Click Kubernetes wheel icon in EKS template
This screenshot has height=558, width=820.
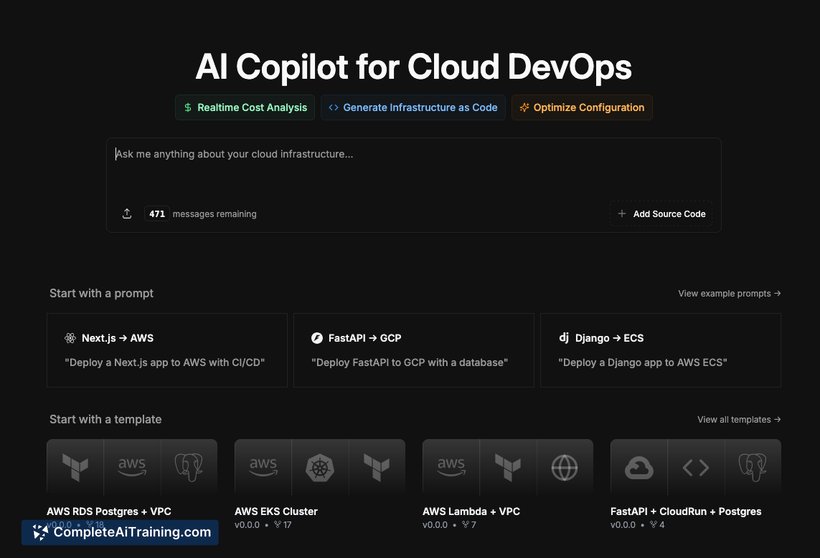click(x=320, y=467)
